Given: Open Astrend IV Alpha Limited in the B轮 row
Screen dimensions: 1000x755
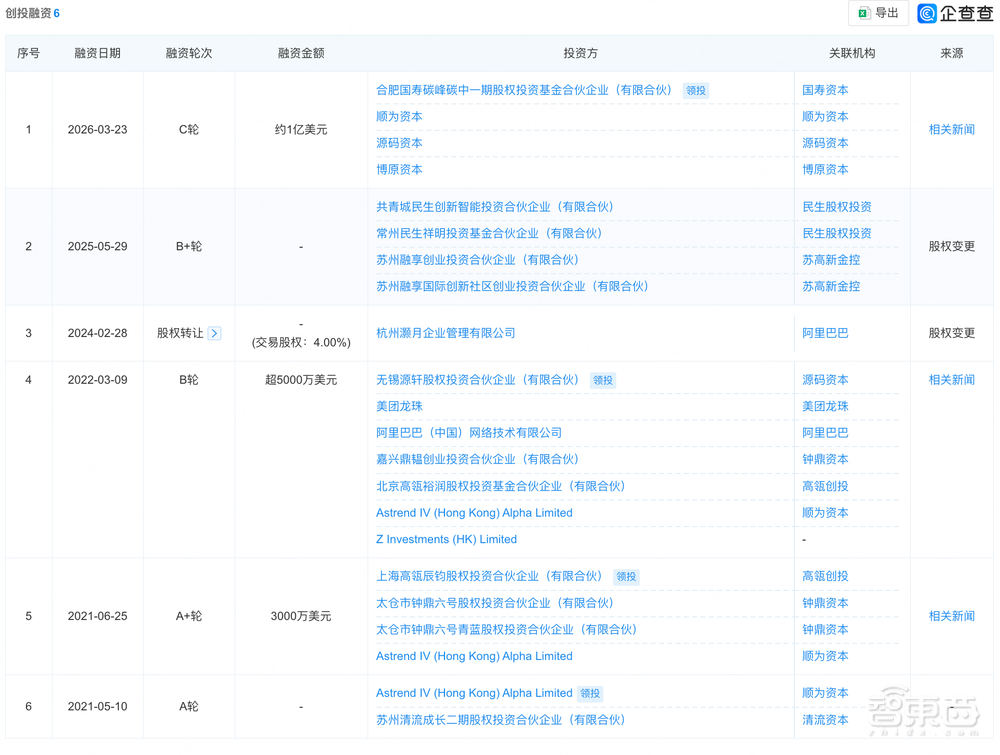Looking at the screenshot, I should point(474,513).
